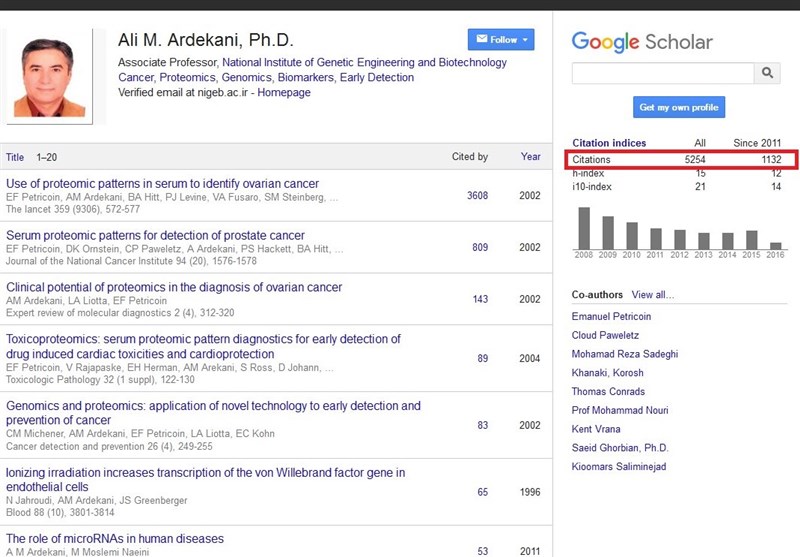
Task: Open the prostate cancer serum proteomic paper
Action: (x=155, y=236)
